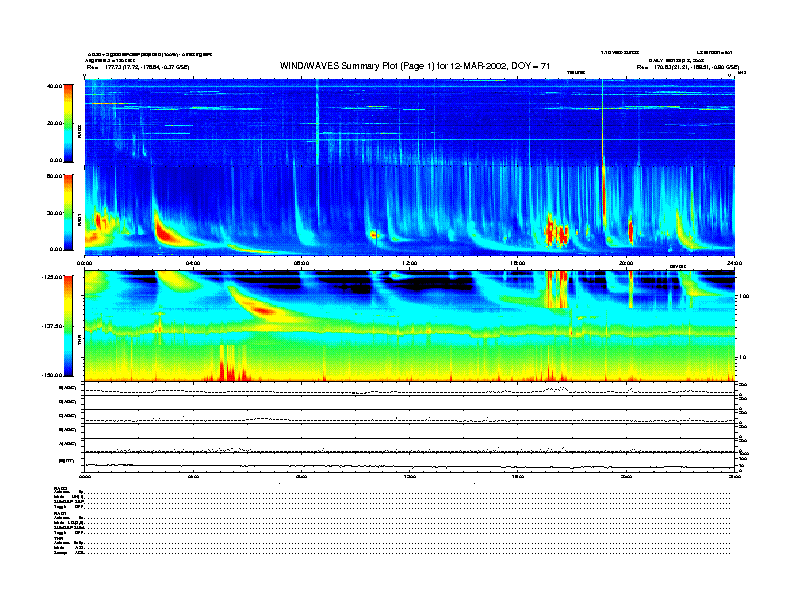Click the 100 label on TNR right axis
792x612 pixels.
click(742, 297)
